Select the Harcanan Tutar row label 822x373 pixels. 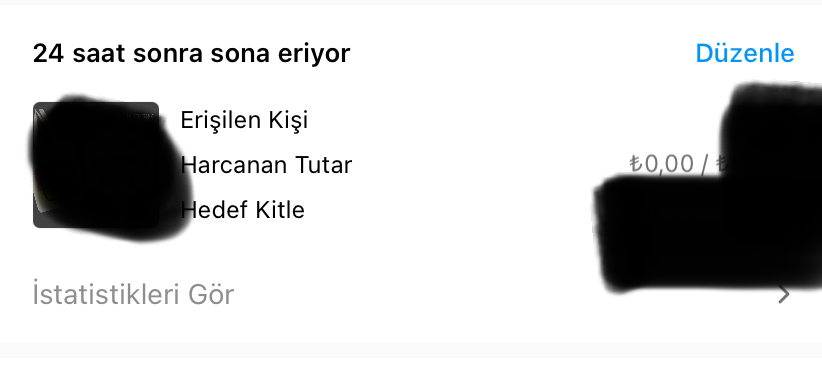pyautogui.click(x=266, y=165)
